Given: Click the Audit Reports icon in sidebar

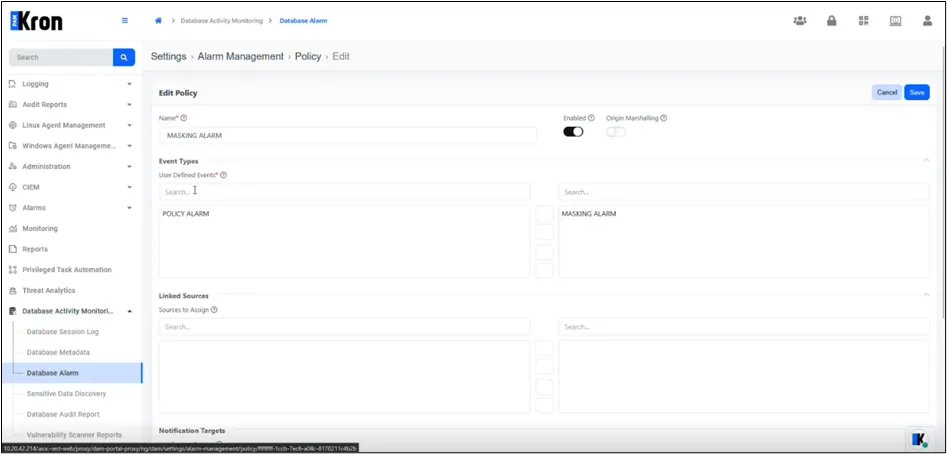Looking at the screenshot, I should tap(13, 104).
